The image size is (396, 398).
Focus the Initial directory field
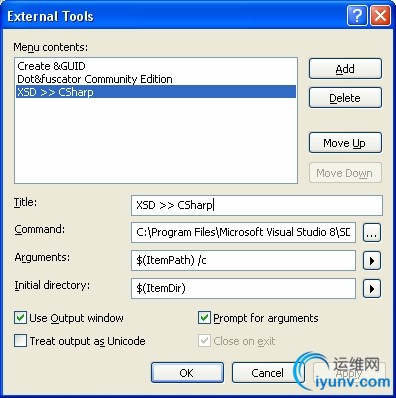[243, 288]
